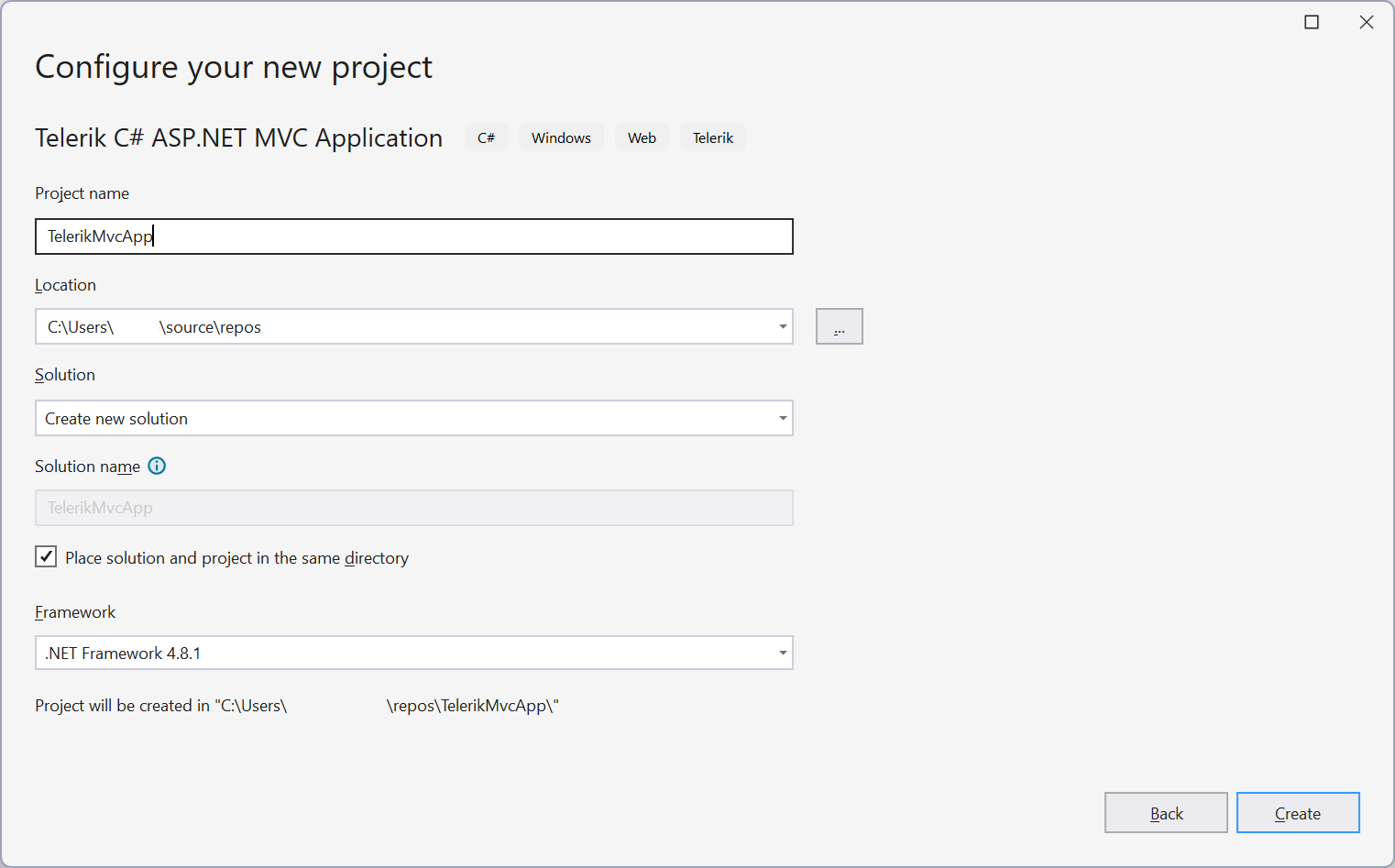Viewport: 1395px width, 868px height.
Task: Select the Telerik tag
Action: 713,137
